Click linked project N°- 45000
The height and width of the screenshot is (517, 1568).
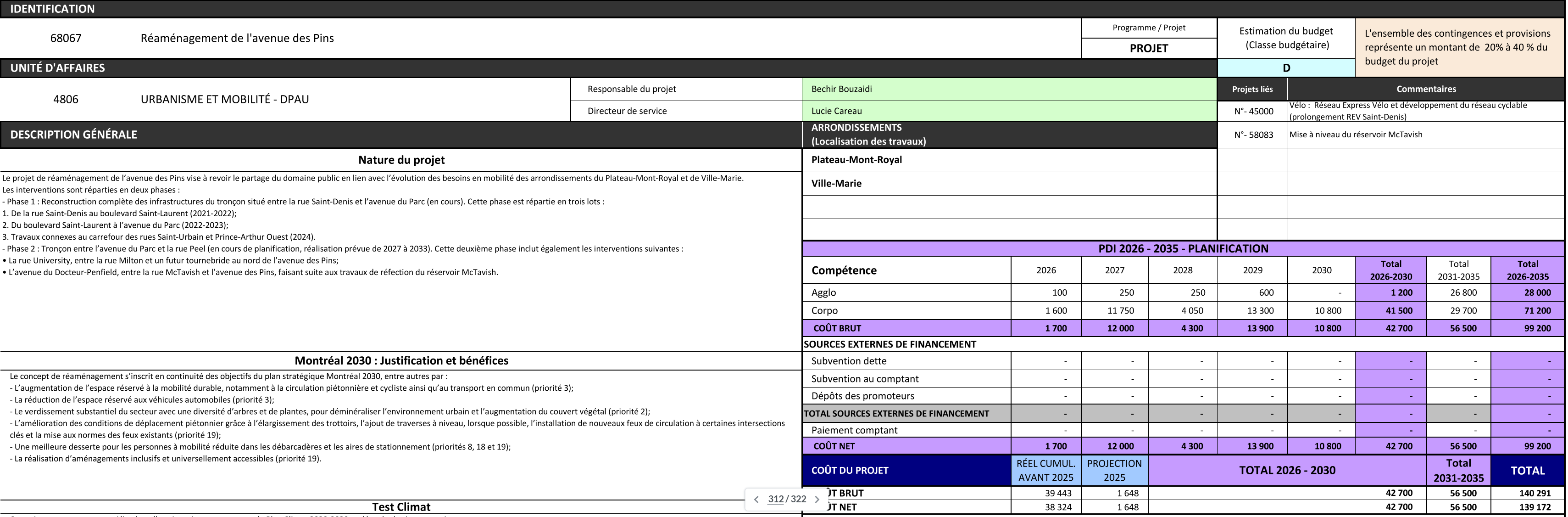coord(1253,112)
